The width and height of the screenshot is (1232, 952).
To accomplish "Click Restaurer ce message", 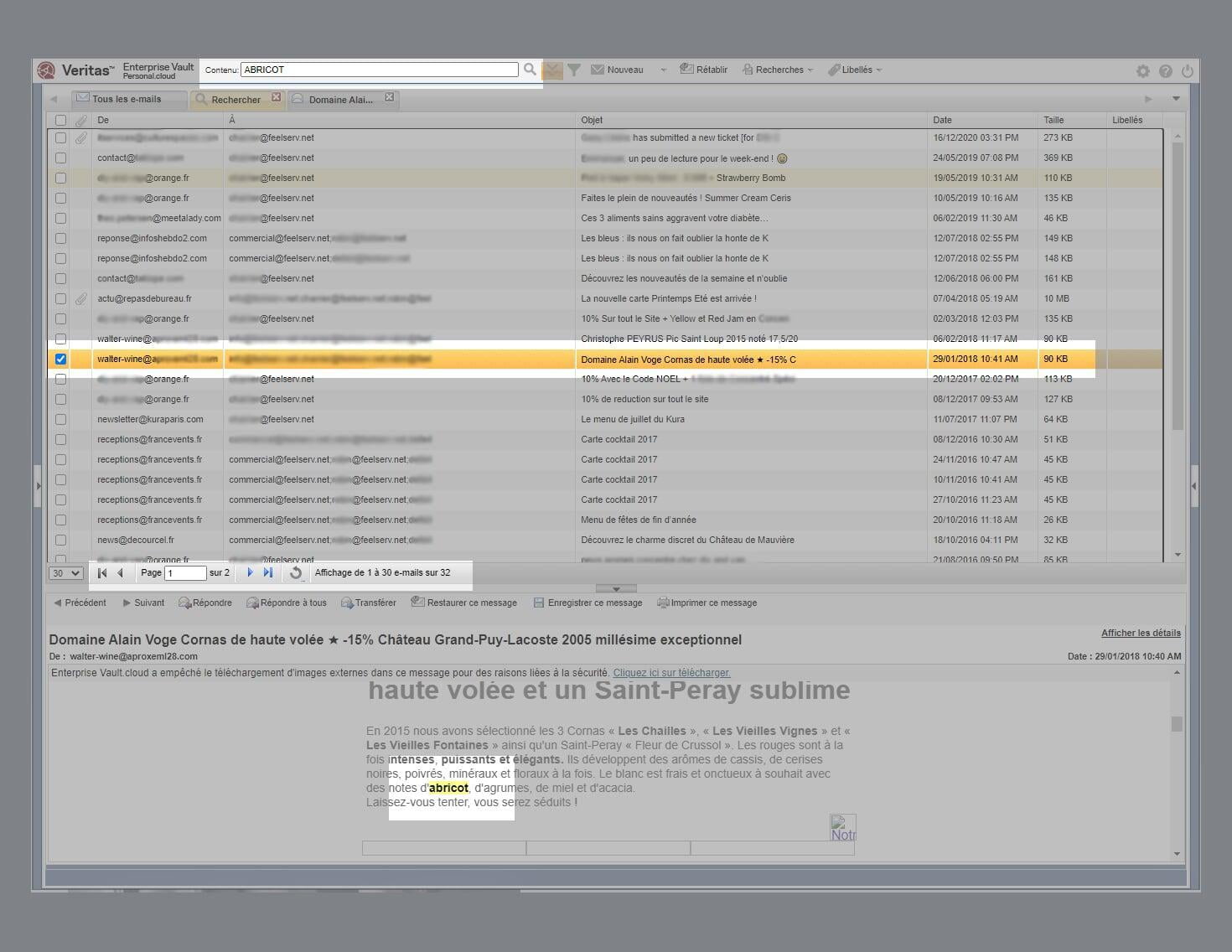I will pyautogui.click(x=464, y=603).
